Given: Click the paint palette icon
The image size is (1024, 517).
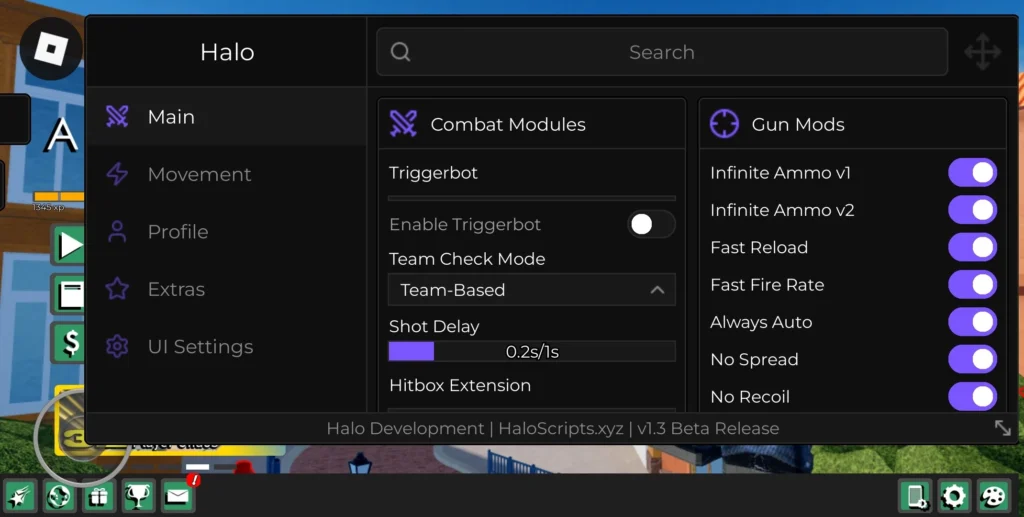Looking at the screenshot, I should coord(993,495).
